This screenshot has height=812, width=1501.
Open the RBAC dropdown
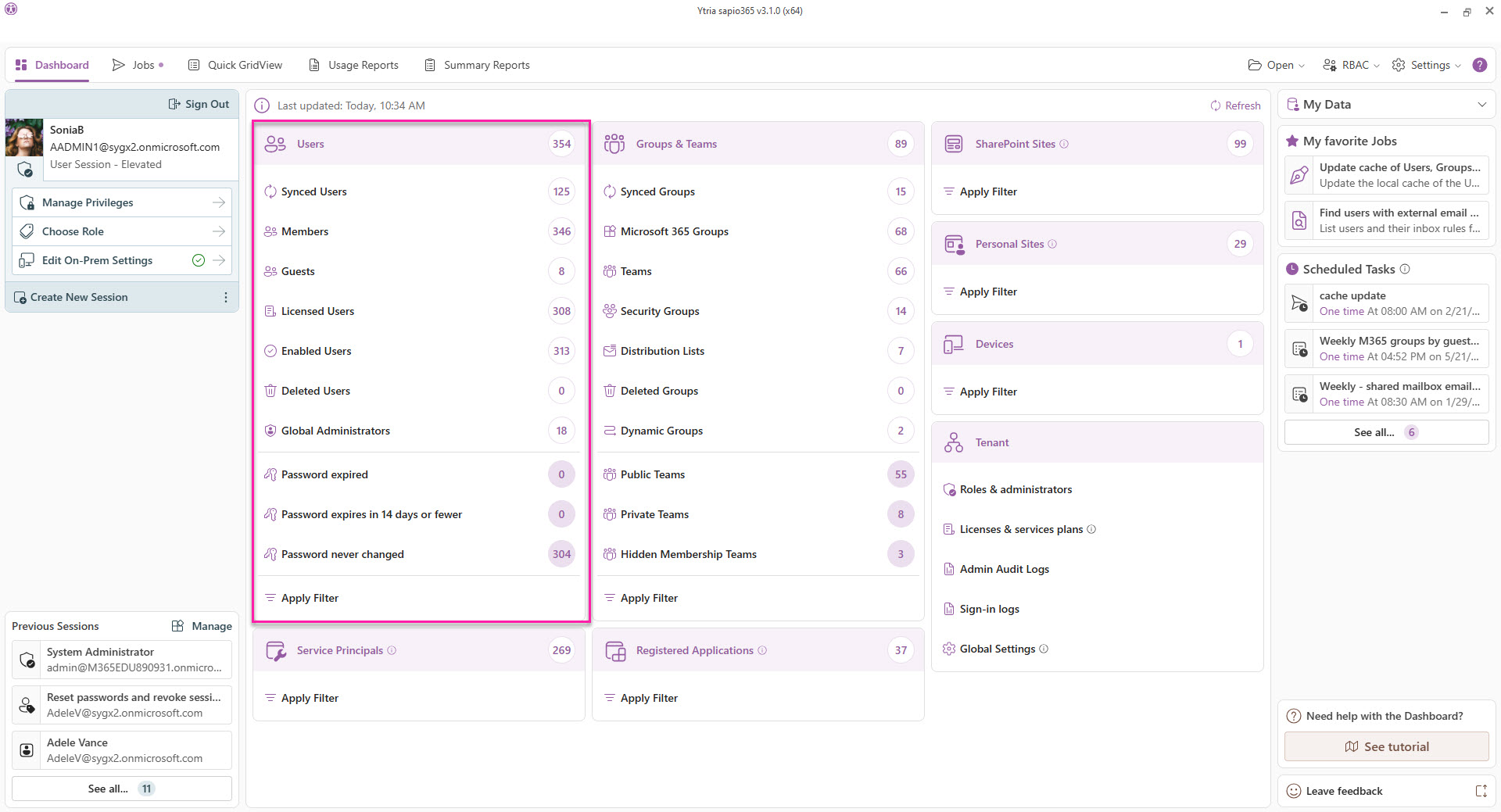(1351, 65)
